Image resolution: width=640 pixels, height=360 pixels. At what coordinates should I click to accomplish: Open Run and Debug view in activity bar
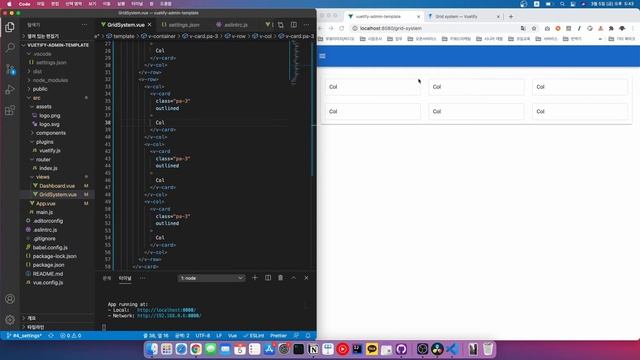[x=10, y=89]
